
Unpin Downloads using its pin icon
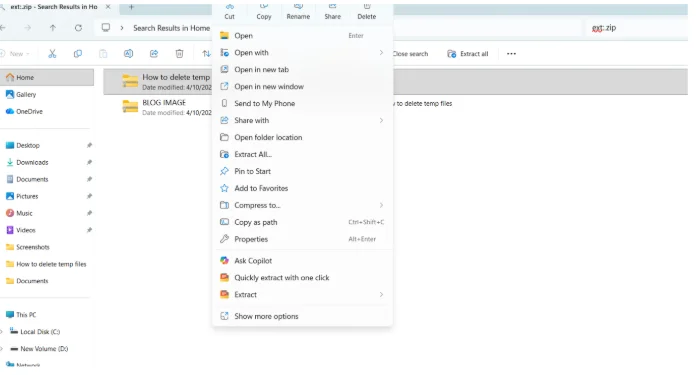tap(89, 162)
